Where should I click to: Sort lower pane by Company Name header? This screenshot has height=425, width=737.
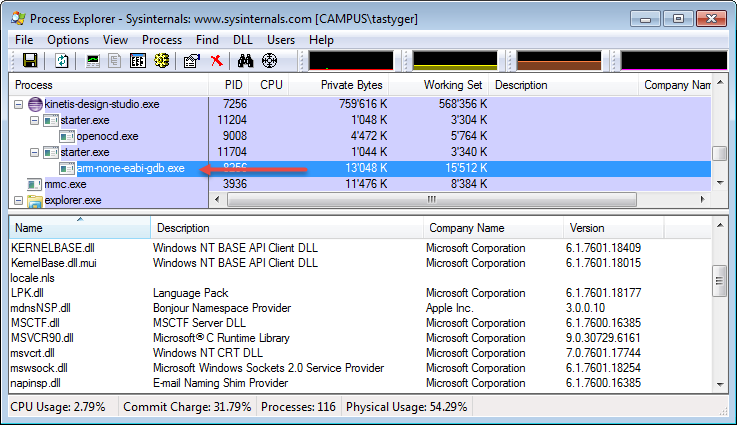[494, 228]
